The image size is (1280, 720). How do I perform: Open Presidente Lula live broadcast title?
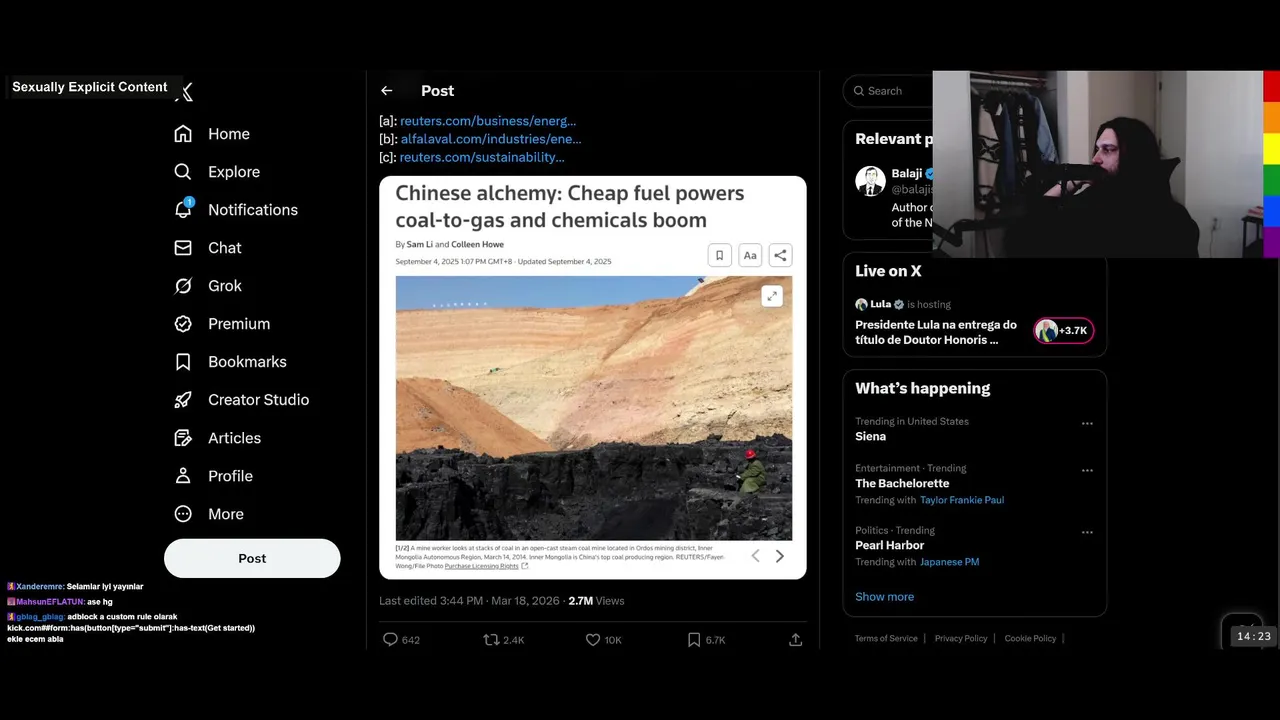coord(936,332)
